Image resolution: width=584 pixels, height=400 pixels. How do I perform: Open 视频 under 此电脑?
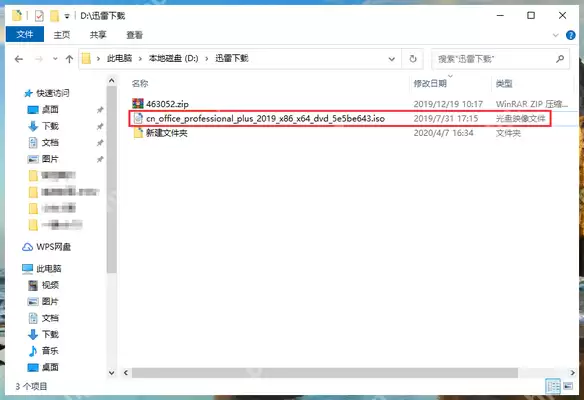click(x=50, y=285)
